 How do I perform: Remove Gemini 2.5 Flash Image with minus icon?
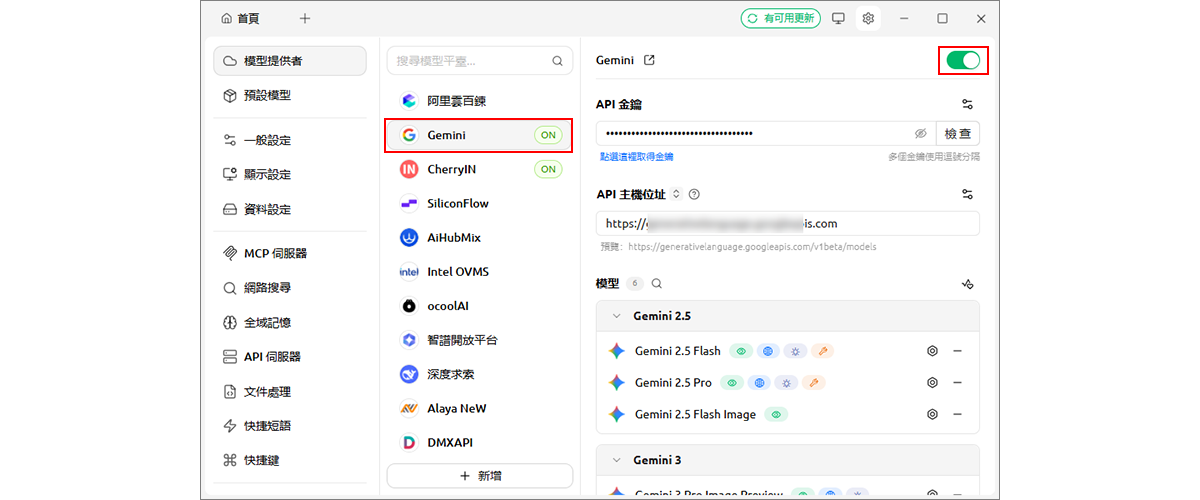click(x=957, y=414)
